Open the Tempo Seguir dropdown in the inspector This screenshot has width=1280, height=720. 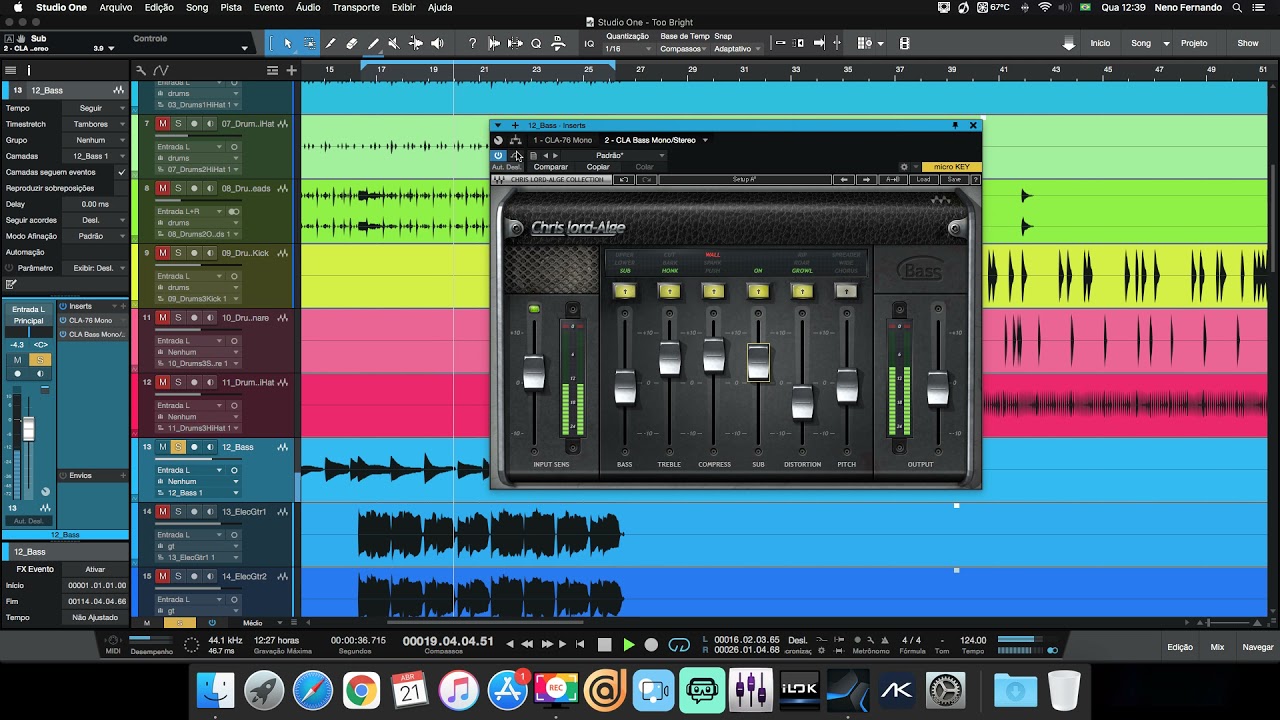97,108
